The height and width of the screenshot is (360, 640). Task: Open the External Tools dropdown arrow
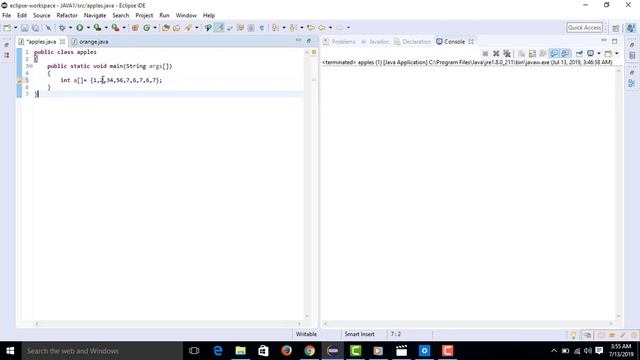124,28
